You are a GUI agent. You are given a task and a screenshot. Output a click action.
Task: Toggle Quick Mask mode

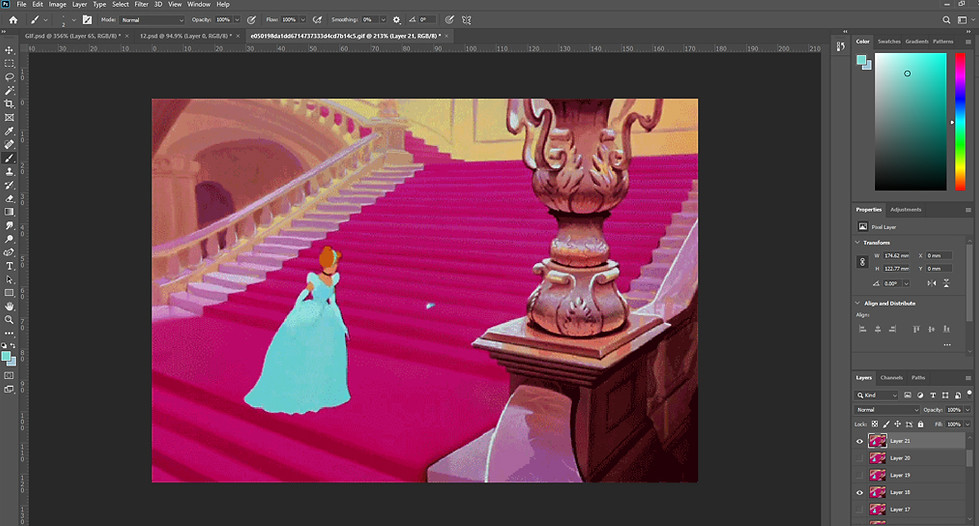click(9, 375)
